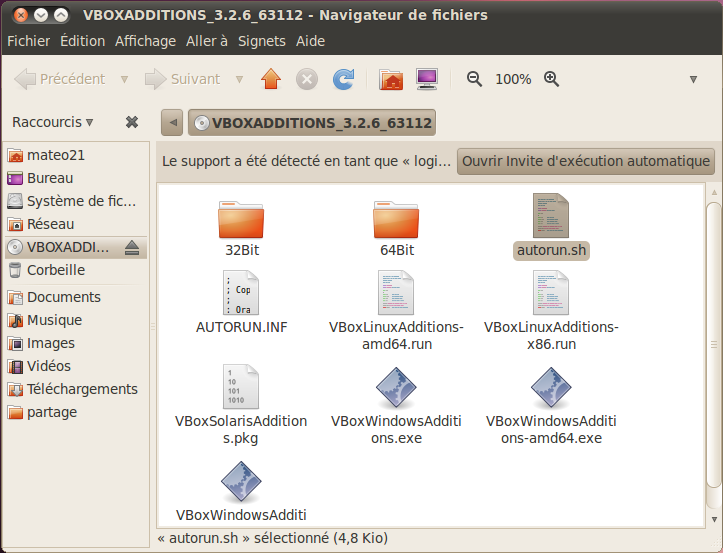
Task: Zoom in with the plus magnifier
Action: (551, 79)
